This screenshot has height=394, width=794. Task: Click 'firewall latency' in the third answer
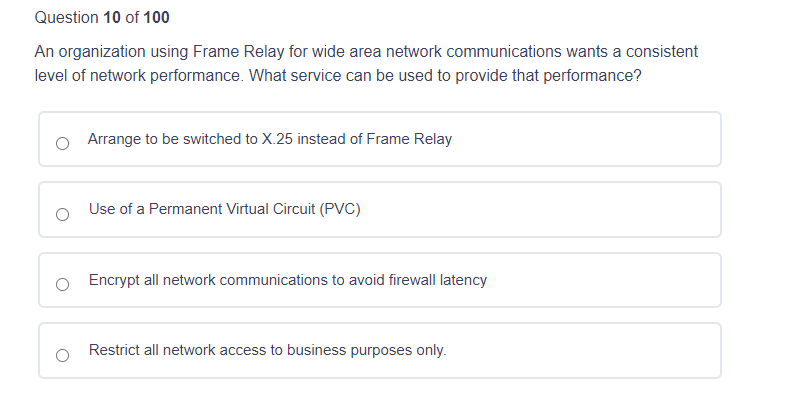coord(438,280)
